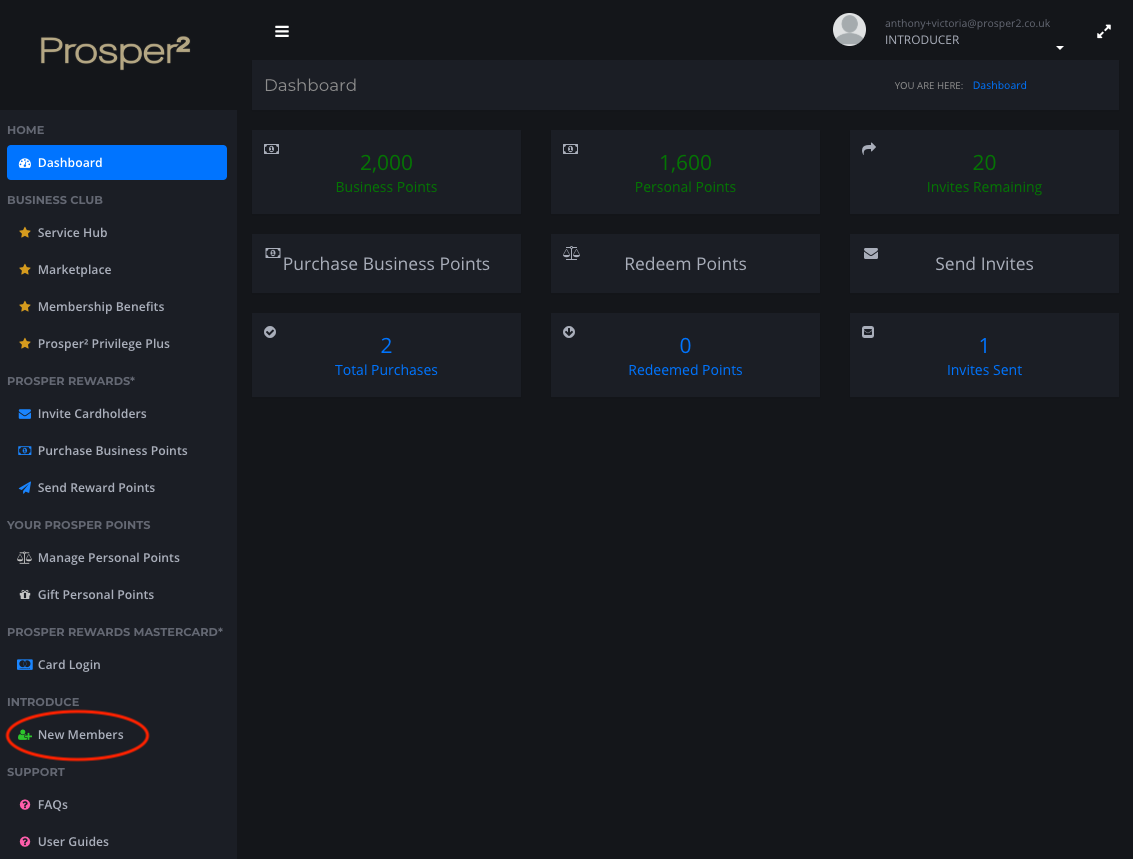Click the 1,600 Personal Points value
1133x859 pixels.
click(685, 163)
